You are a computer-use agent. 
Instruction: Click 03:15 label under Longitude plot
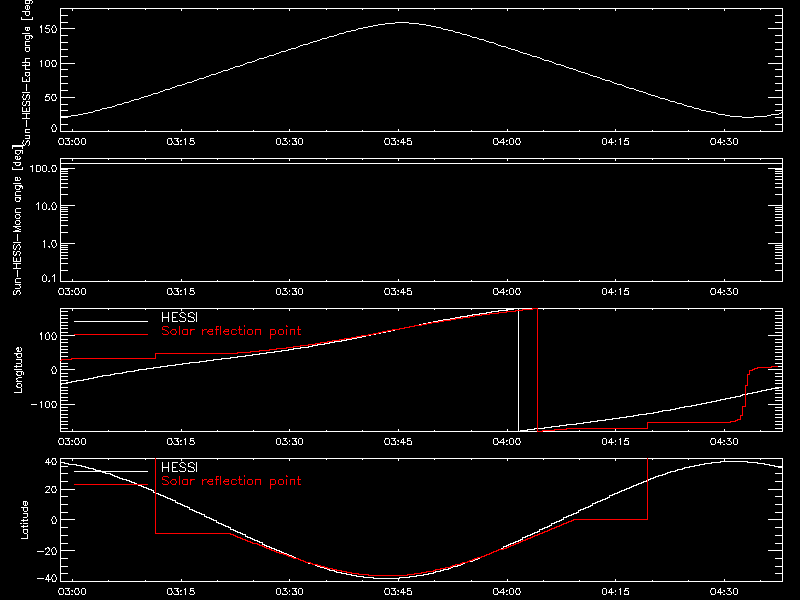tap(181, 442)
